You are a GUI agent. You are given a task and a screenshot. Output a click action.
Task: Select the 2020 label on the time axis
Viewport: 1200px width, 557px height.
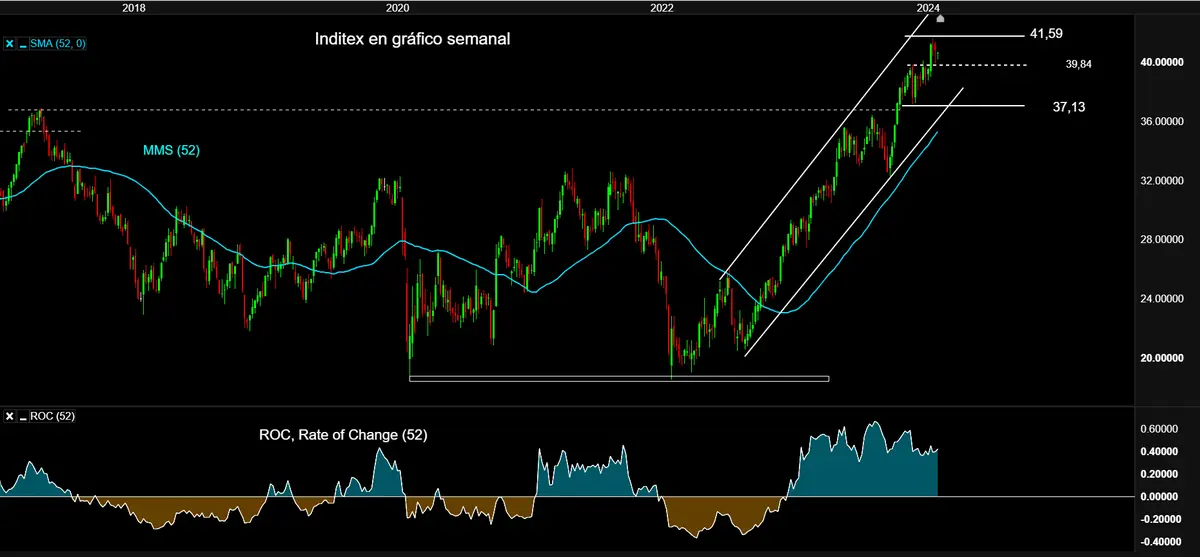(x=397, y=7)
